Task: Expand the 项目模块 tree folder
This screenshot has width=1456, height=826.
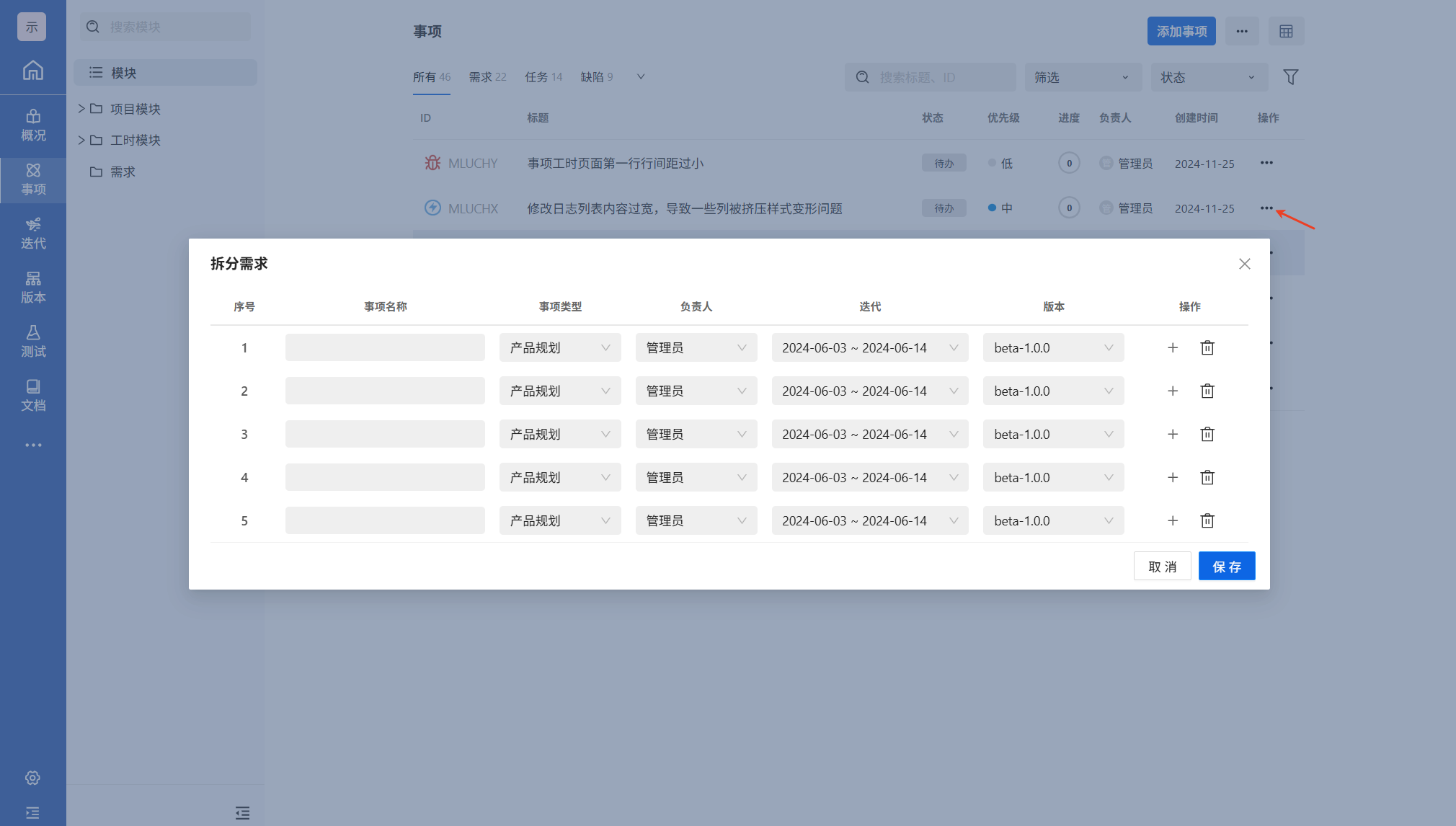Action: (x=81, y=109)
